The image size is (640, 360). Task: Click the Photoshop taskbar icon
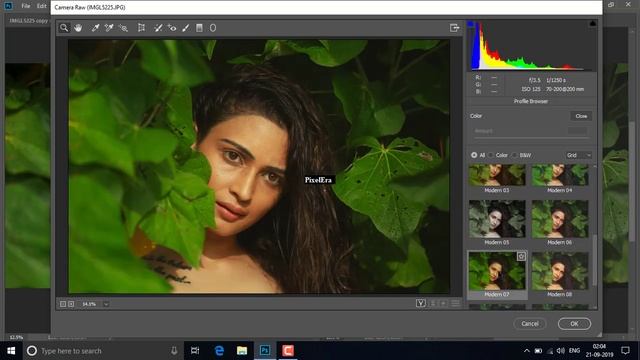[x=265, y=351]
